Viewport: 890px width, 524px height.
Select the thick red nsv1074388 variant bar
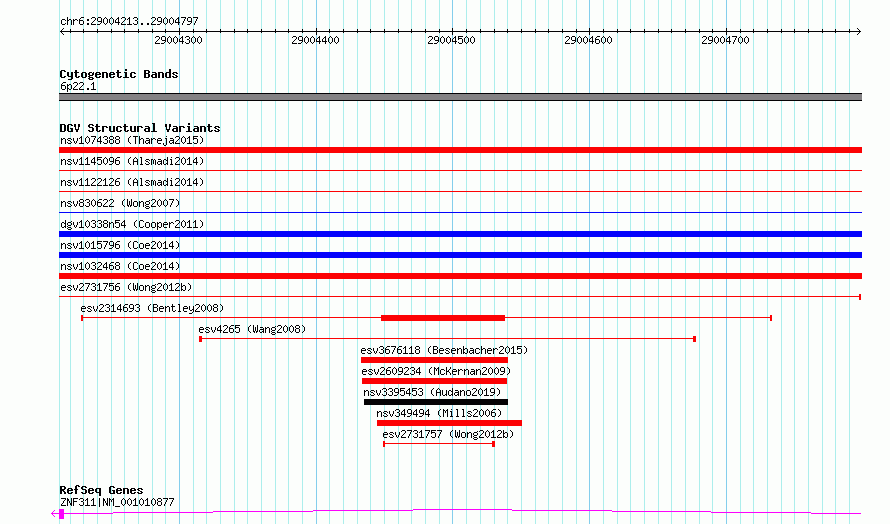coord(460,150)
